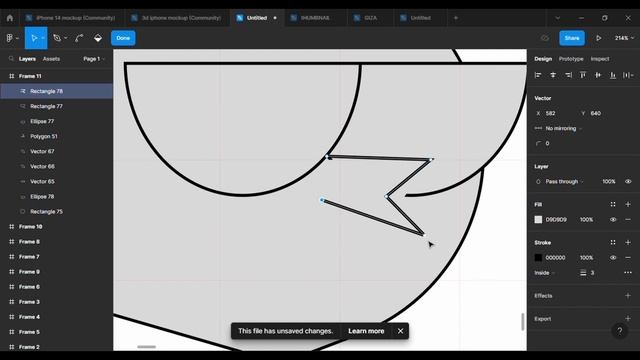Align left icon in Design panel
640x360 pixels.
point(538,75)
